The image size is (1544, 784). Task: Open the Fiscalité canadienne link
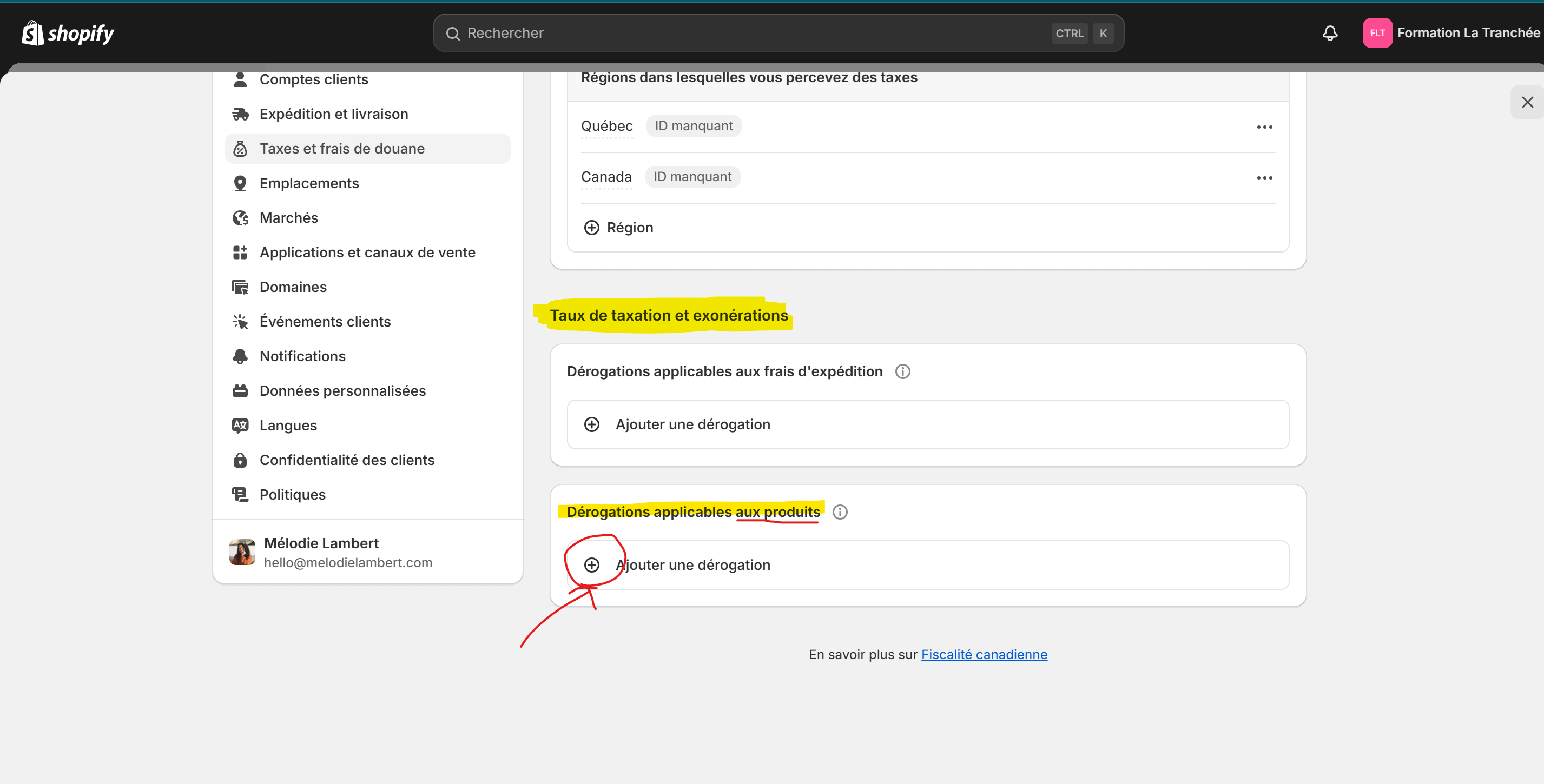tap(984, 655)
